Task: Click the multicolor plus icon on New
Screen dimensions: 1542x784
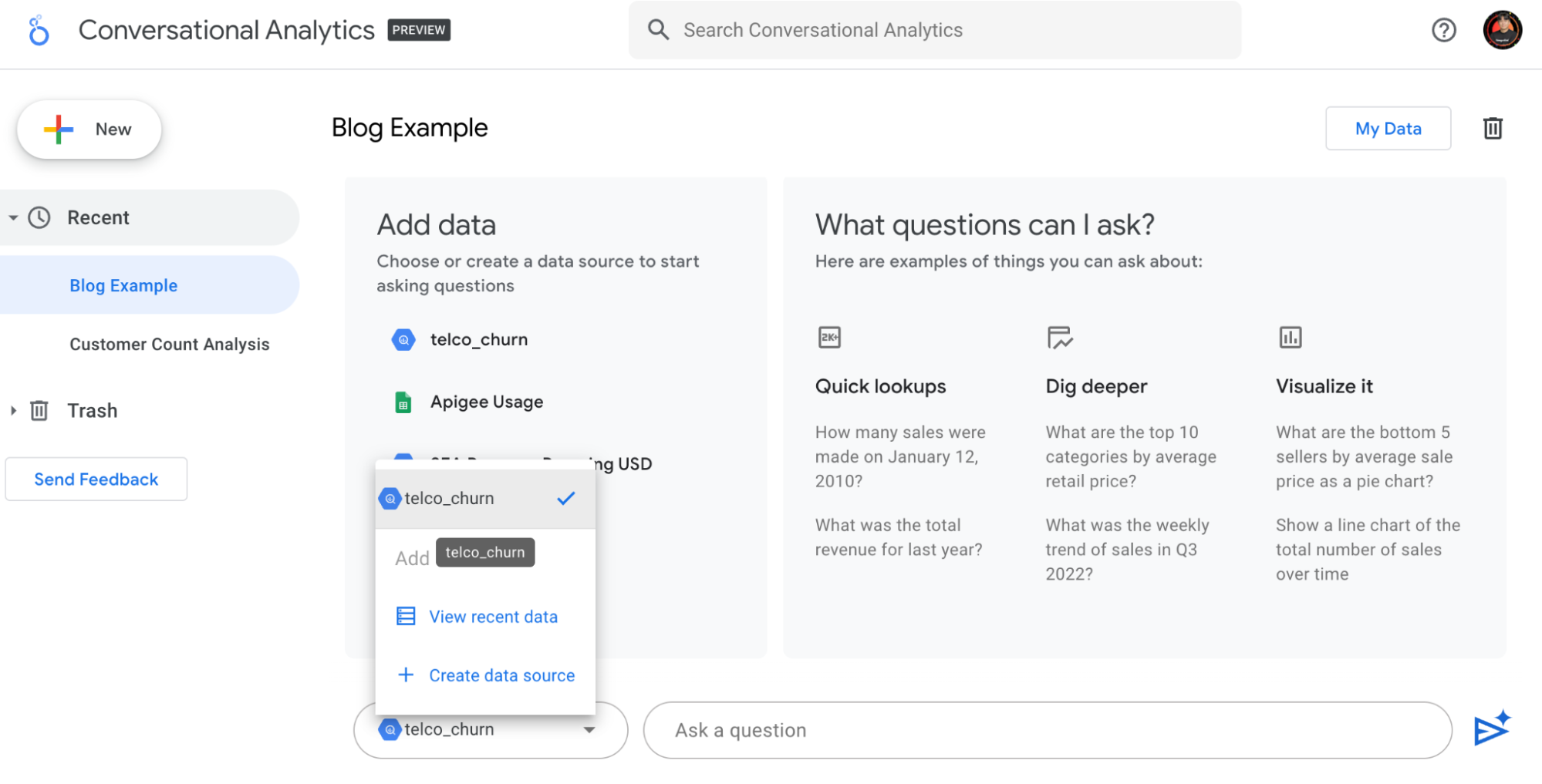Action: [59, 130]
